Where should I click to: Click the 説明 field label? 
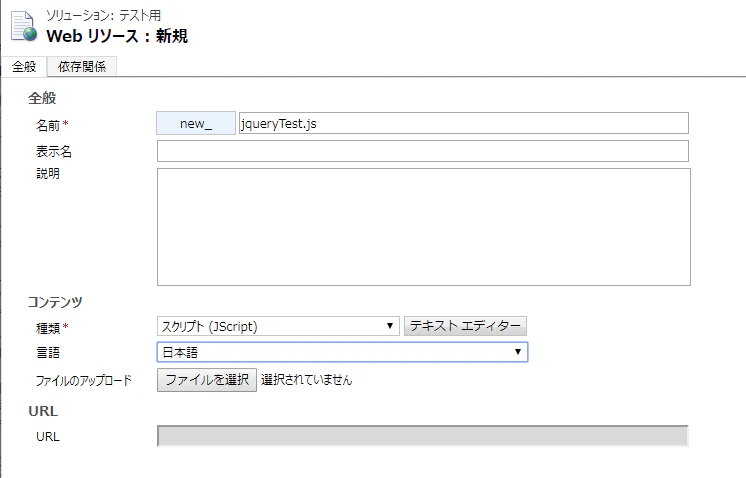[48, 174]
